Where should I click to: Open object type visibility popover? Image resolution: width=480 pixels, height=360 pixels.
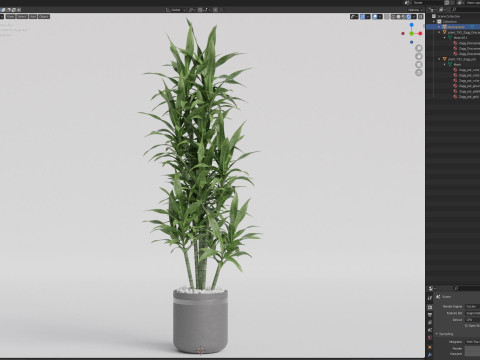point(354,17)
